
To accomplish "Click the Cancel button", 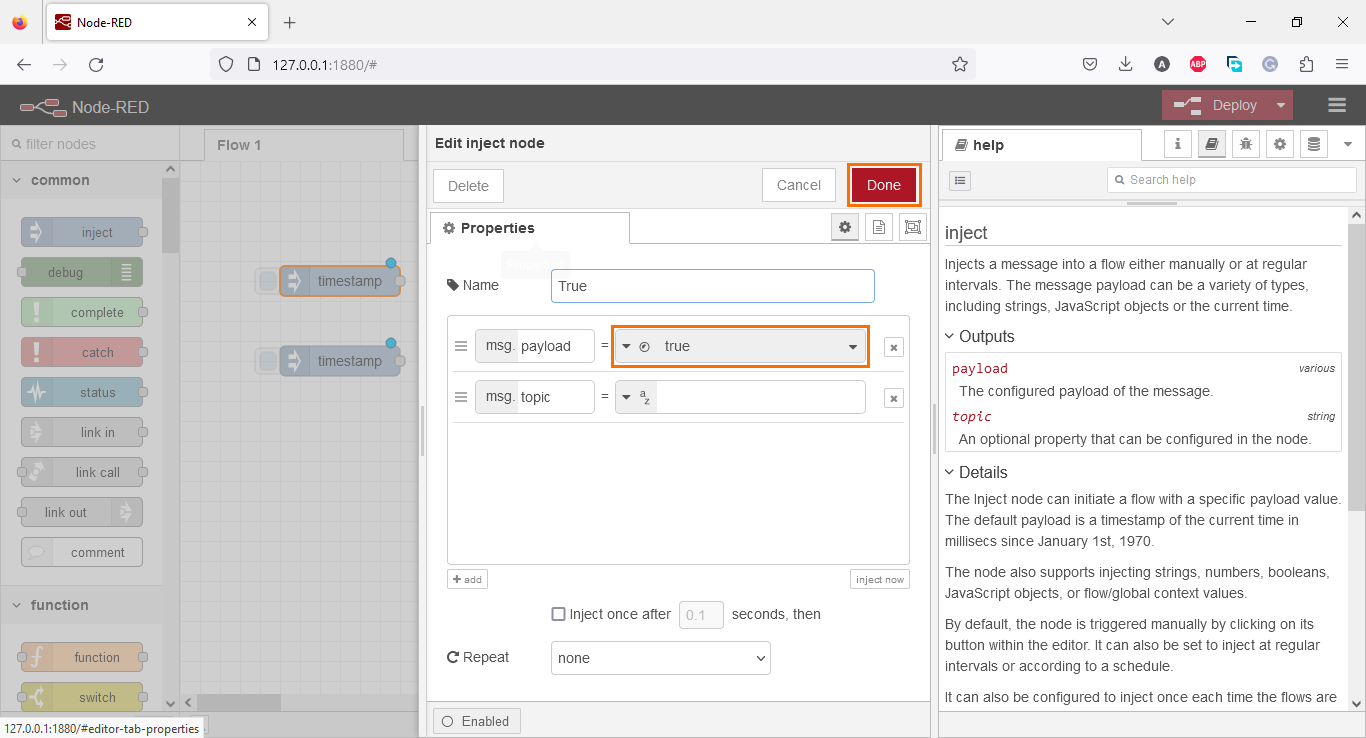I will pos(799,185).
